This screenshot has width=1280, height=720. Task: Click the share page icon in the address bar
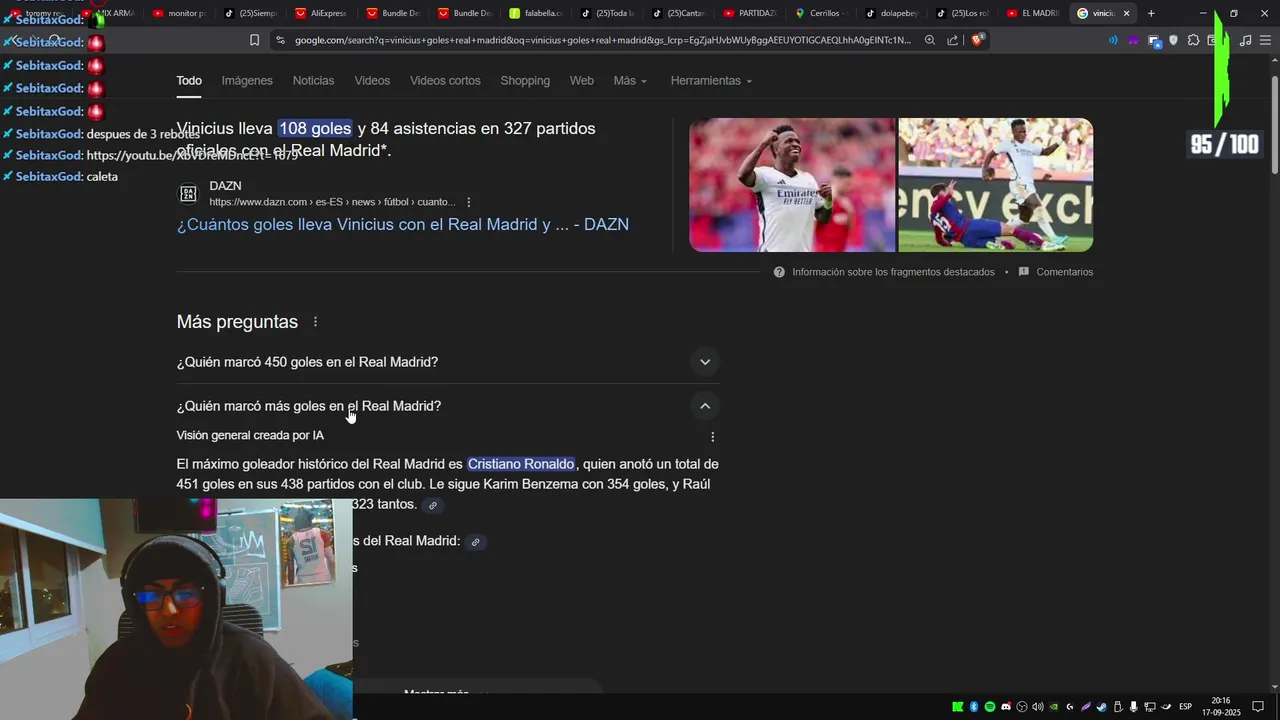[x=952, y=40]
